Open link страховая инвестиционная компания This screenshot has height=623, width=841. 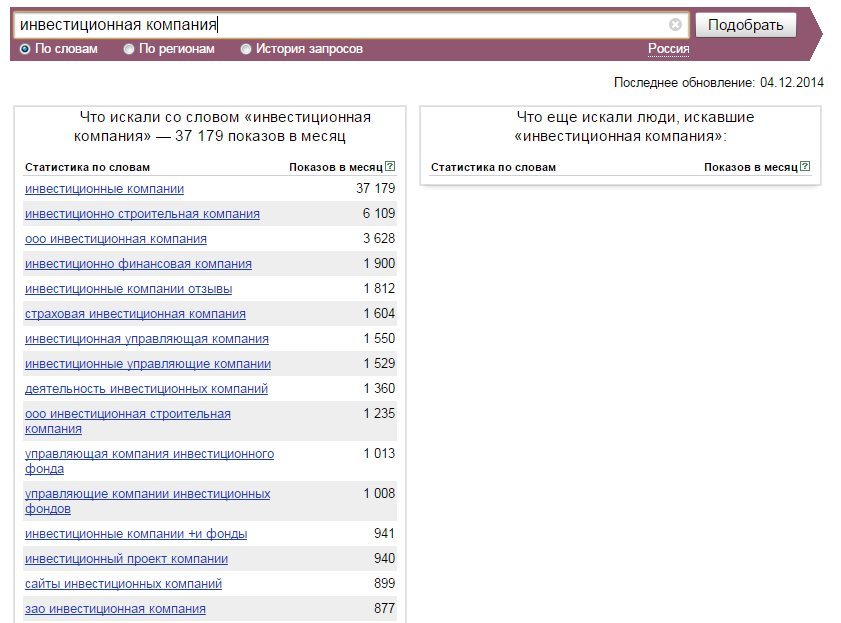click(x=135, y=314)
